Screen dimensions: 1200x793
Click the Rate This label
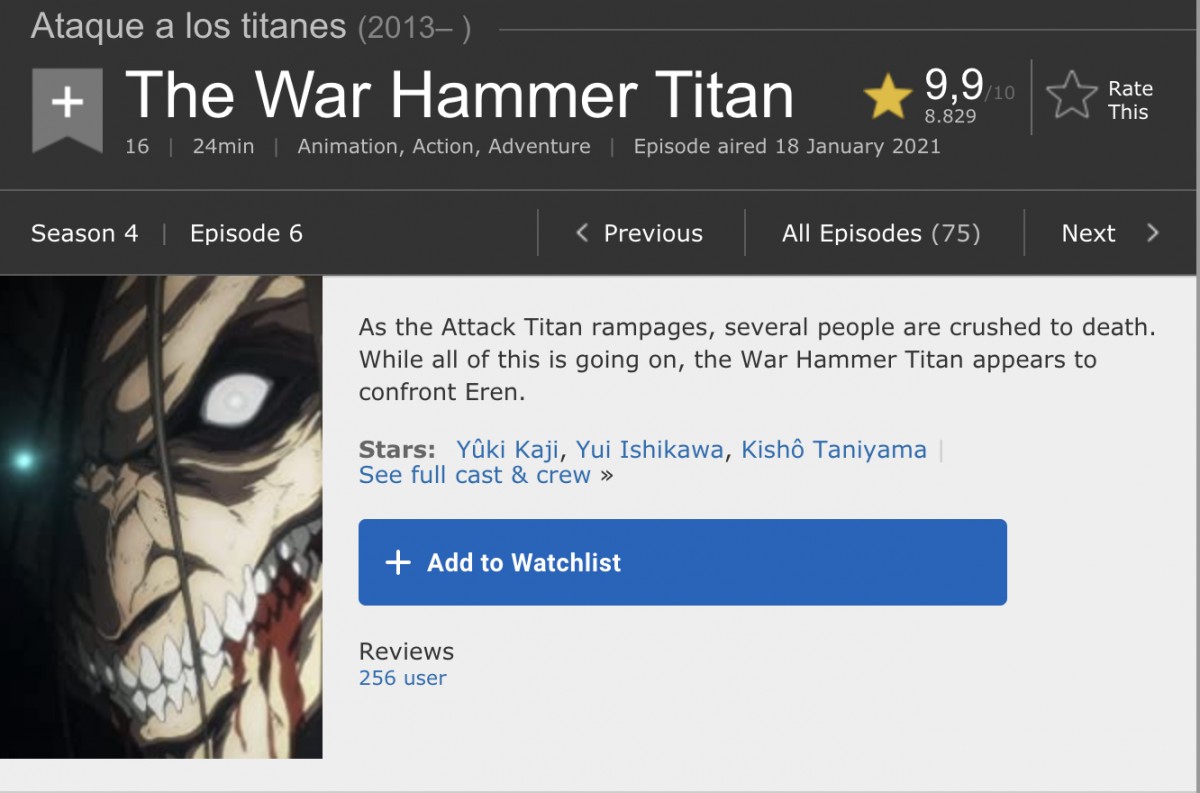[x=1129, y=100]
